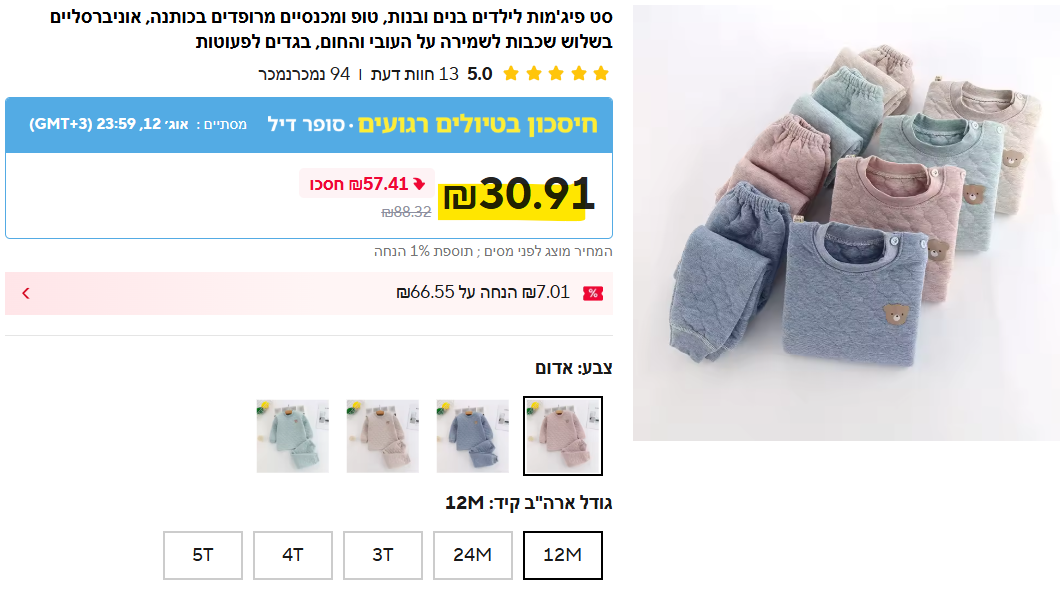Choose size 3T
The image size is (1060, 598).
(x=383, y=555)
